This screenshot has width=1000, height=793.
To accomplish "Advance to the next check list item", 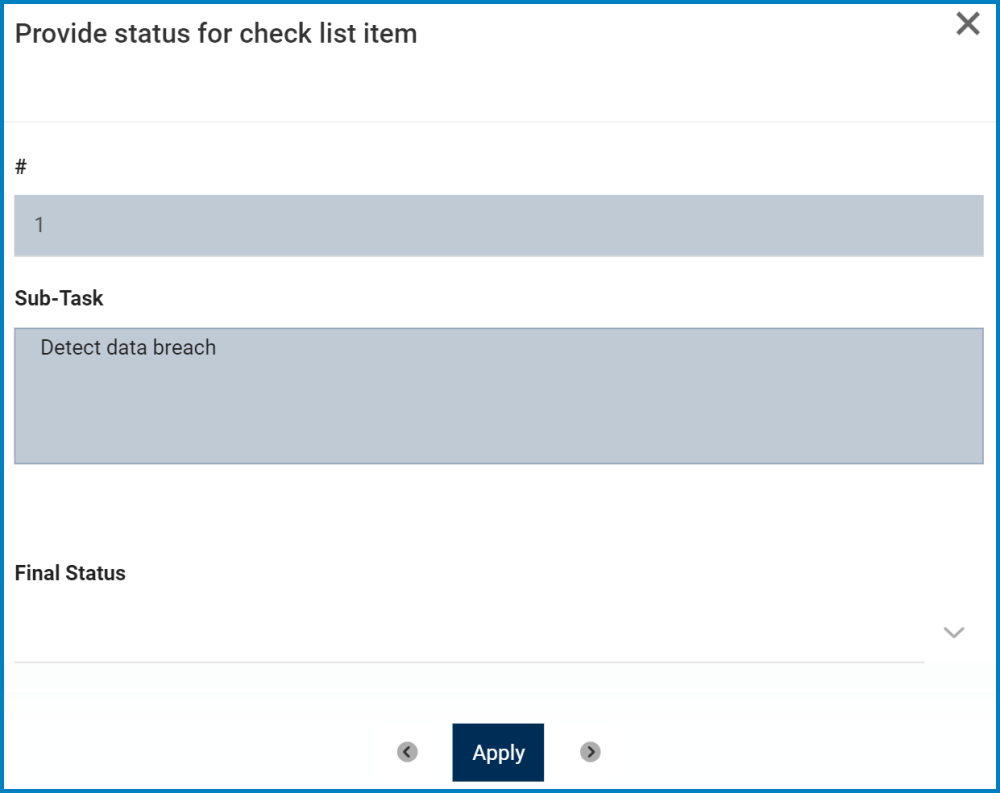I will 590,752.
